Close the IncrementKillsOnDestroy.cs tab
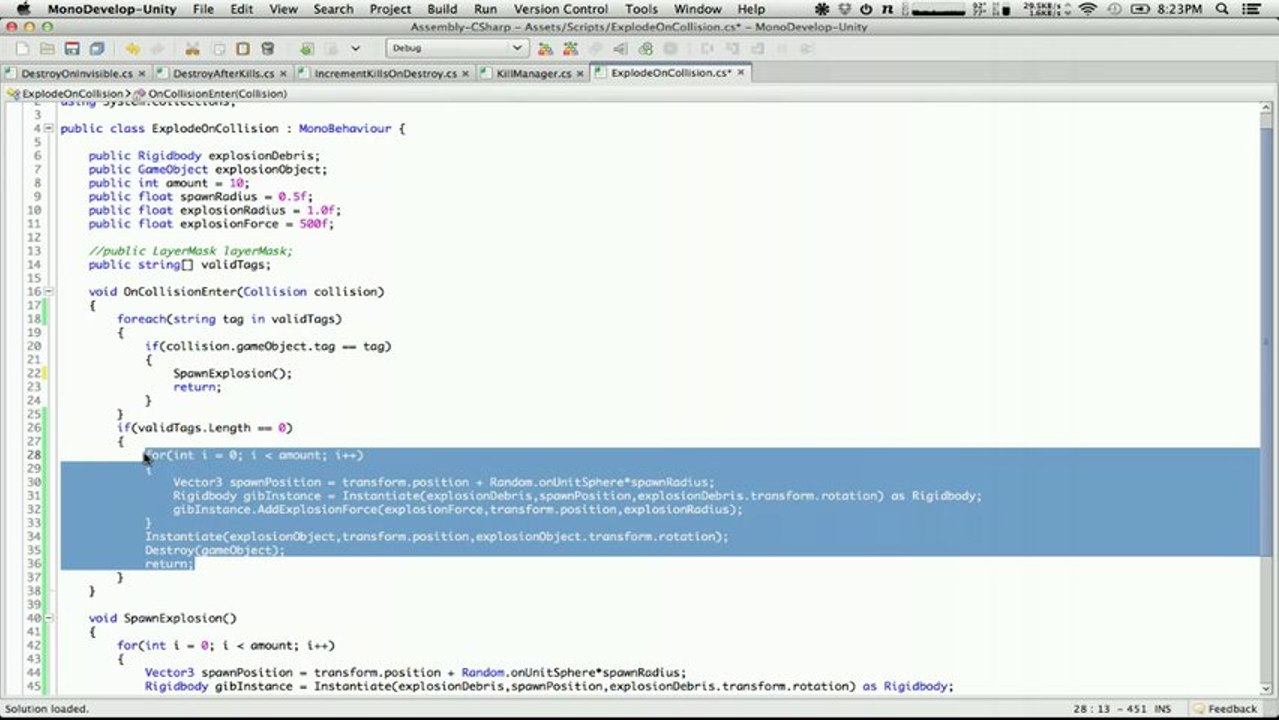Viewport: 1279px width, 720px height. pos(466,74)
